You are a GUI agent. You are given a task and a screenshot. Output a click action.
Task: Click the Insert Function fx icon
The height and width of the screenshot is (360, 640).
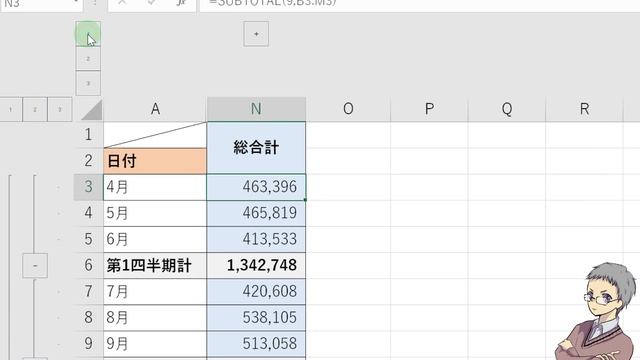(181, 3)
